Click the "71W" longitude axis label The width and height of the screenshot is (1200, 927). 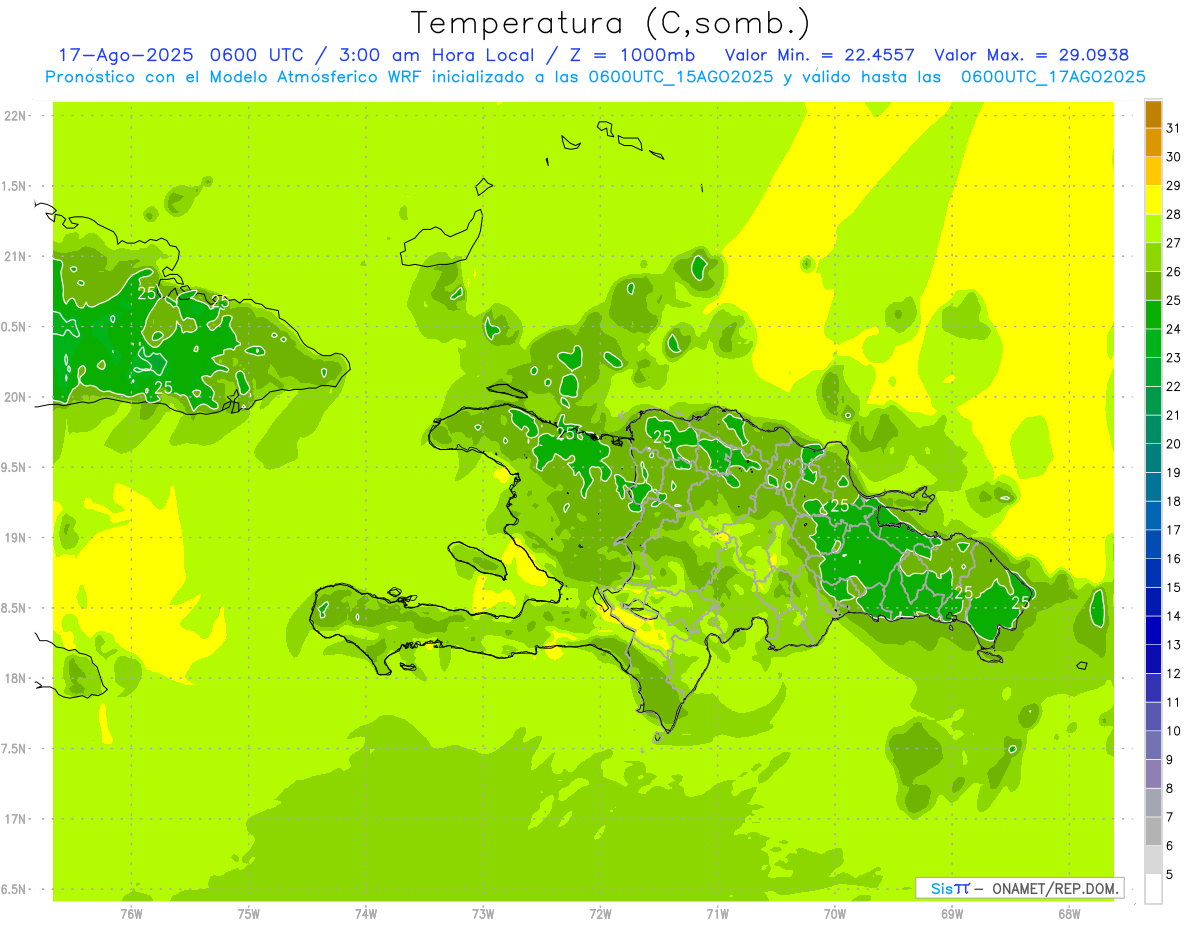click(x=717, y=914)
